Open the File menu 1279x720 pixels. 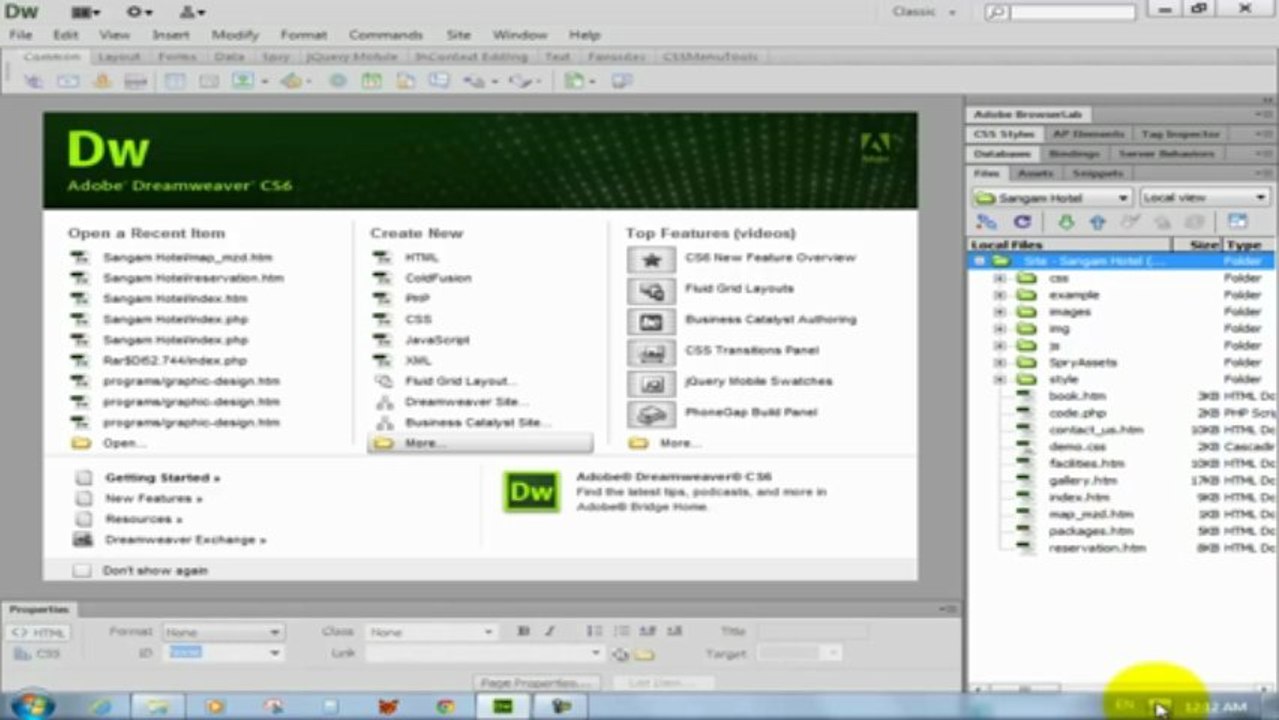[20, 35]
